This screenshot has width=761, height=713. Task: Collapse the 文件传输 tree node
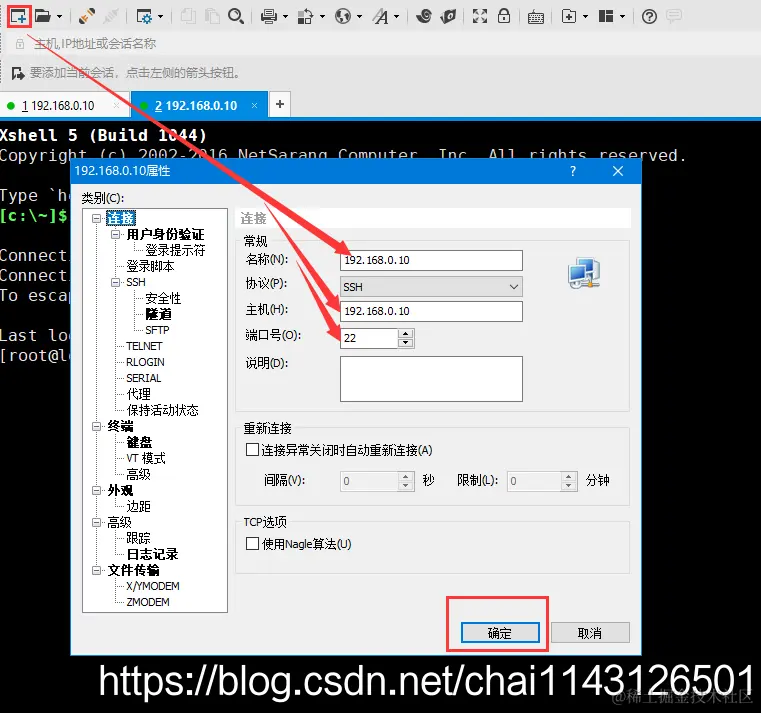(97, 570)
